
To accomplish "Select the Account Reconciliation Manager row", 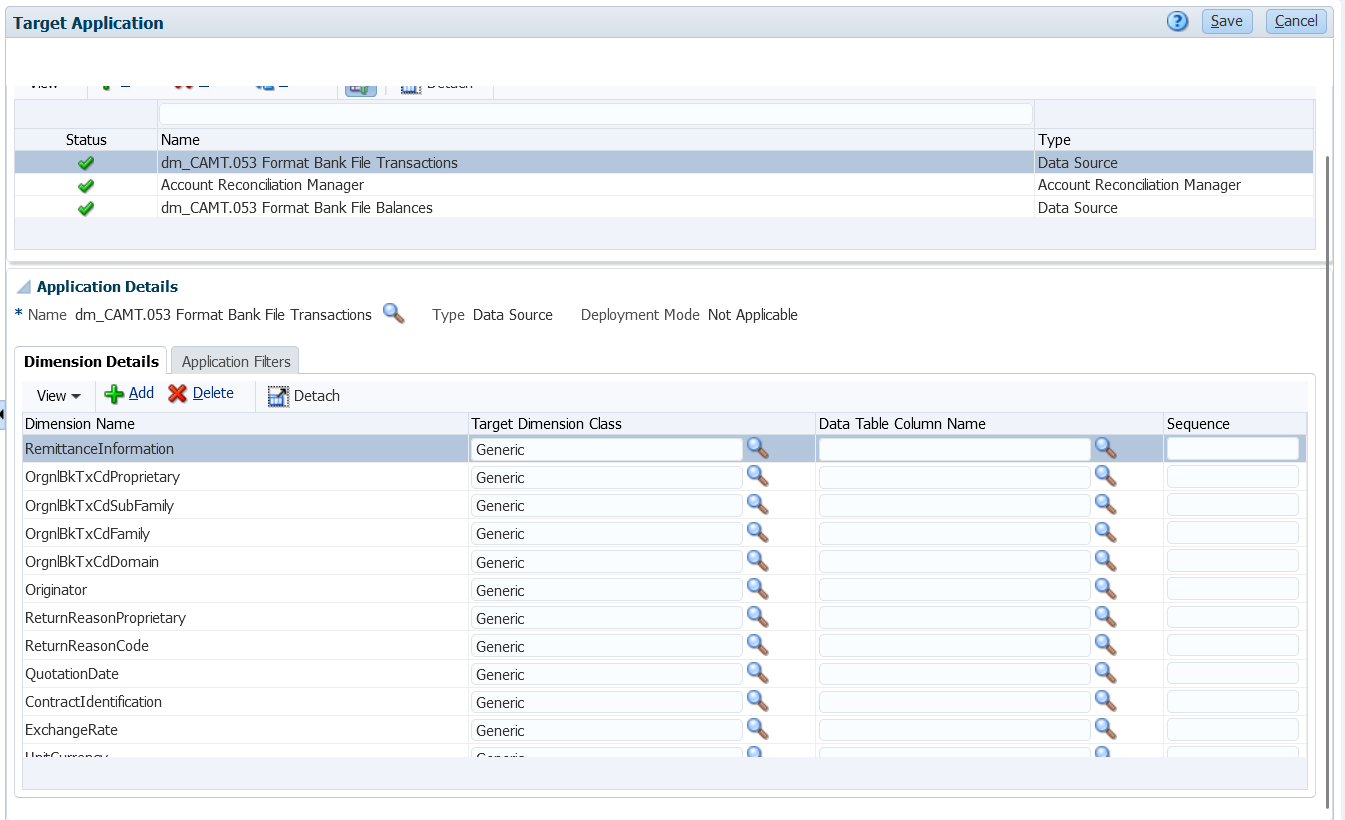I will coord(262,185).
